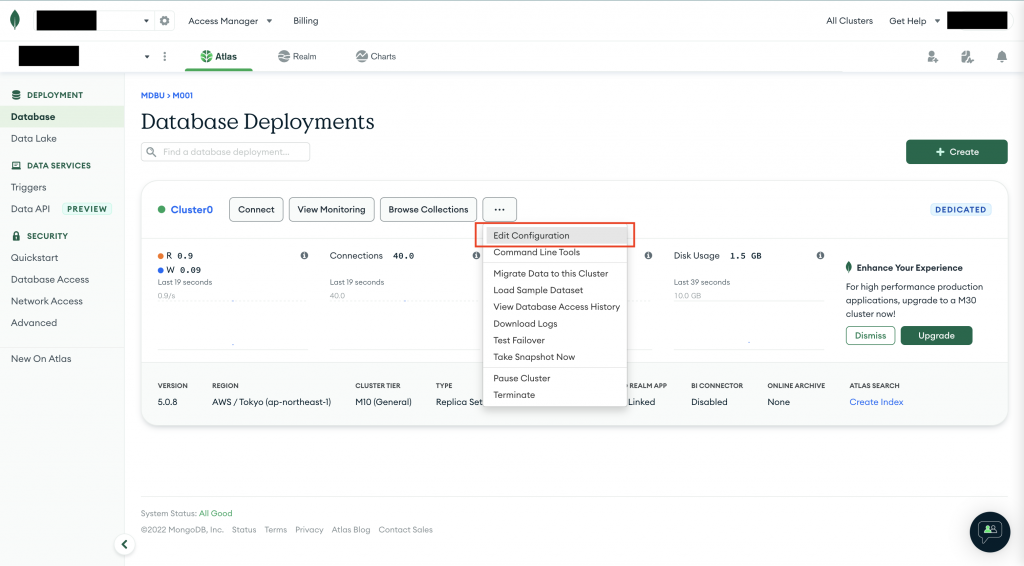Open Data API in the sidebar

coord(31,209)
